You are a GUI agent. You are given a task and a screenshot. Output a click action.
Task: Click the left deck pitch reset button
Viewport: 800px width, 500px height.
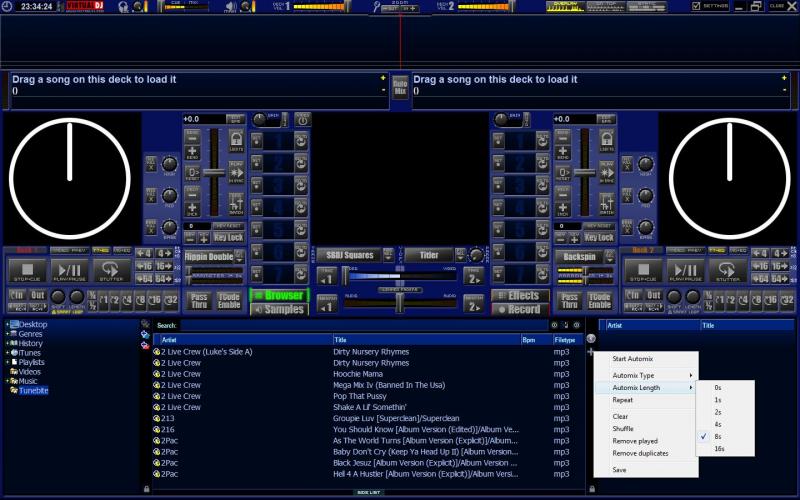point(192,173)
